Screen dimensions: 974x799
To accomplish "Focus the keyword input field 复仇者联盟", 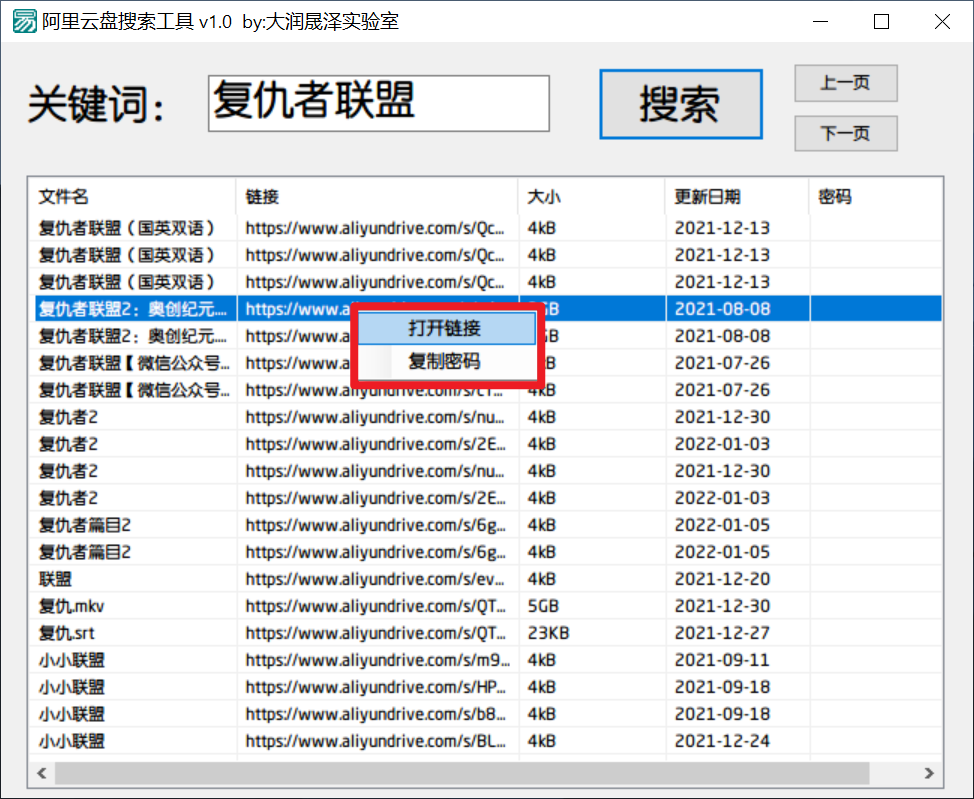I will [x=378, y=103].
